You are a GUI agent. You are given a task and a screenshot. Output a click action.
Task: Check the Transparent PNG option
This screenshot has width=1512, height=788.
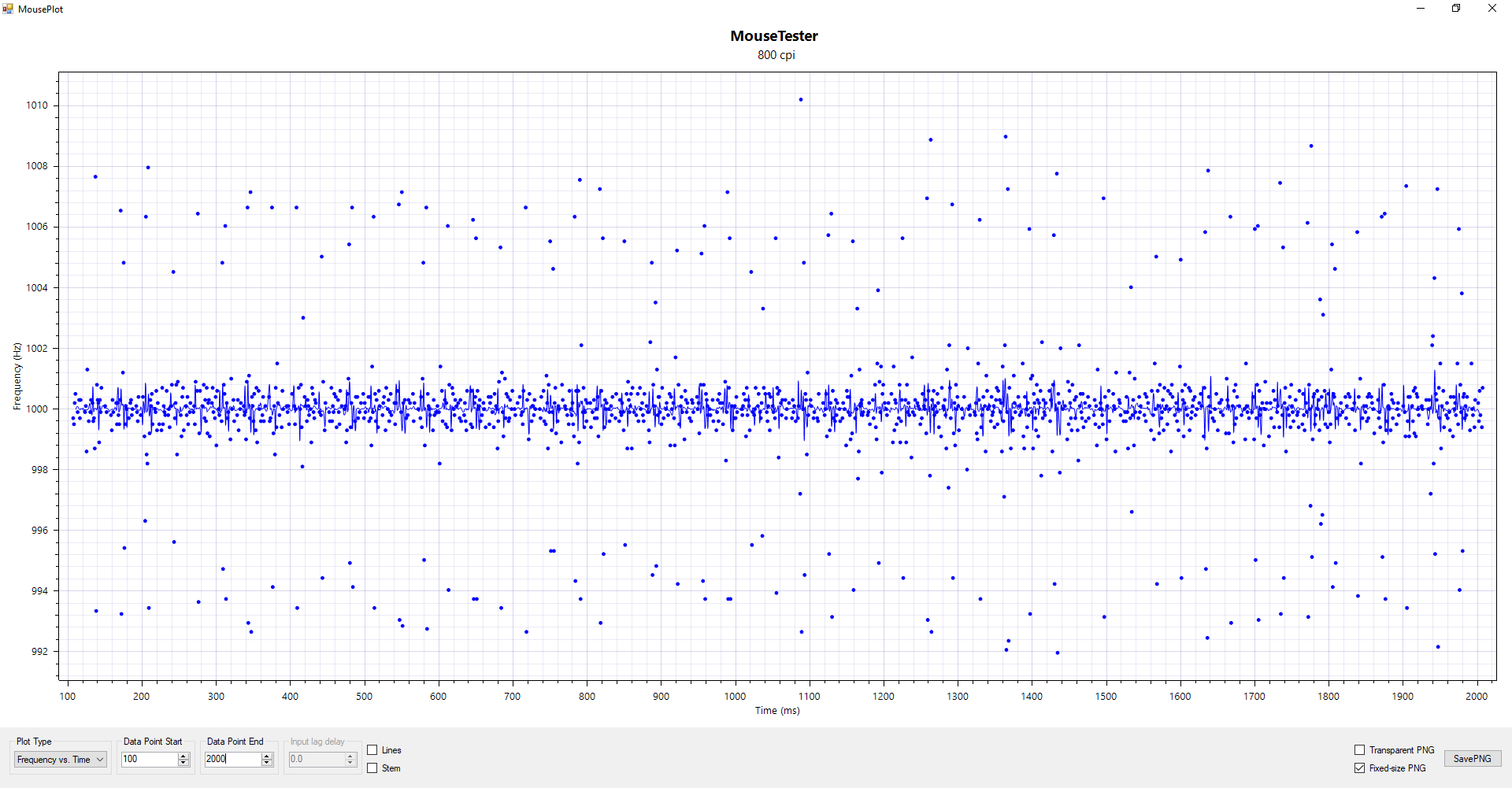pos(1359,750)
